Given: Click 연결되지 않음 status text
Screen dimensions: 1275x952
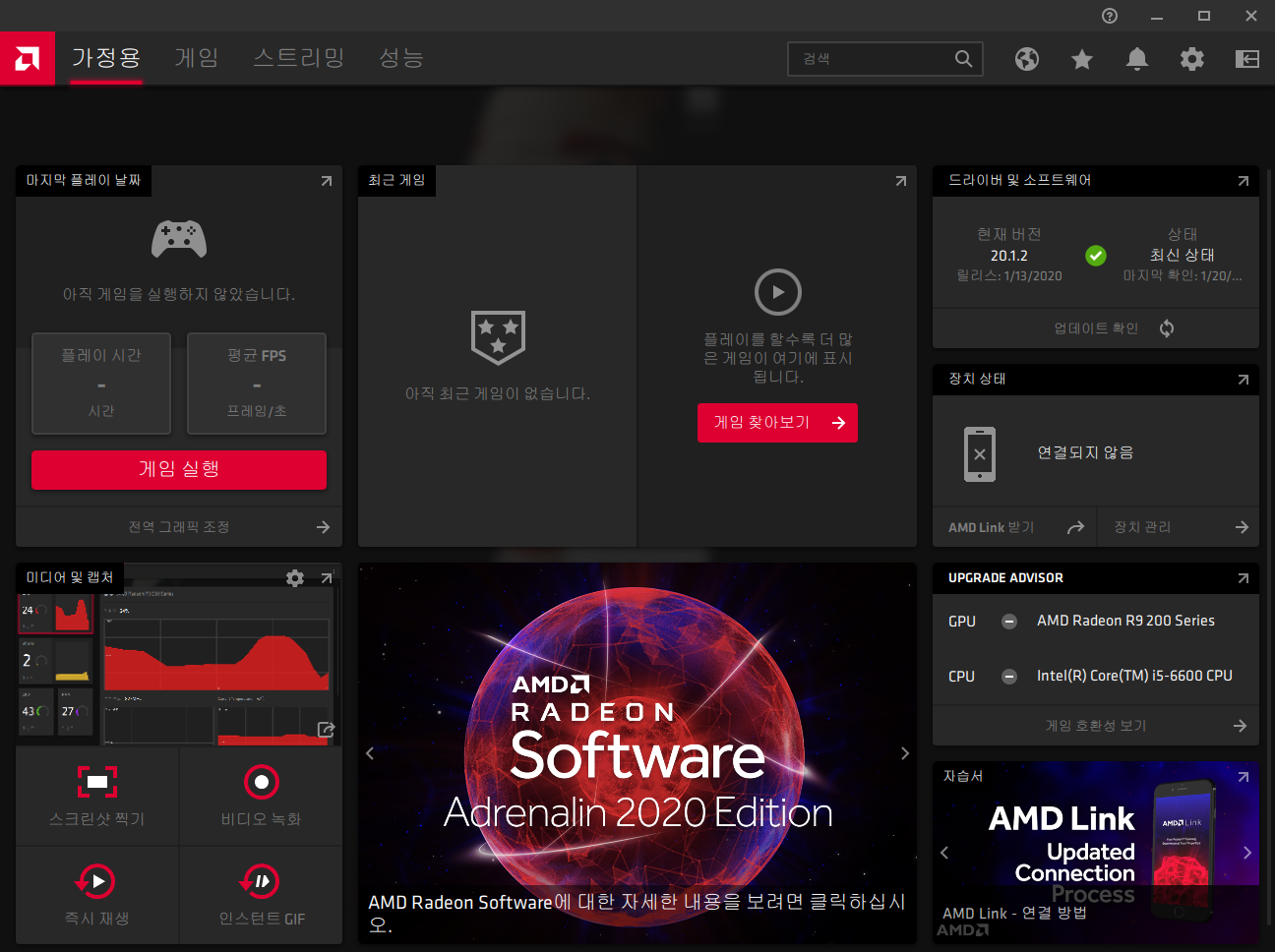Looking at the screenshot, I should (1086, 452).
